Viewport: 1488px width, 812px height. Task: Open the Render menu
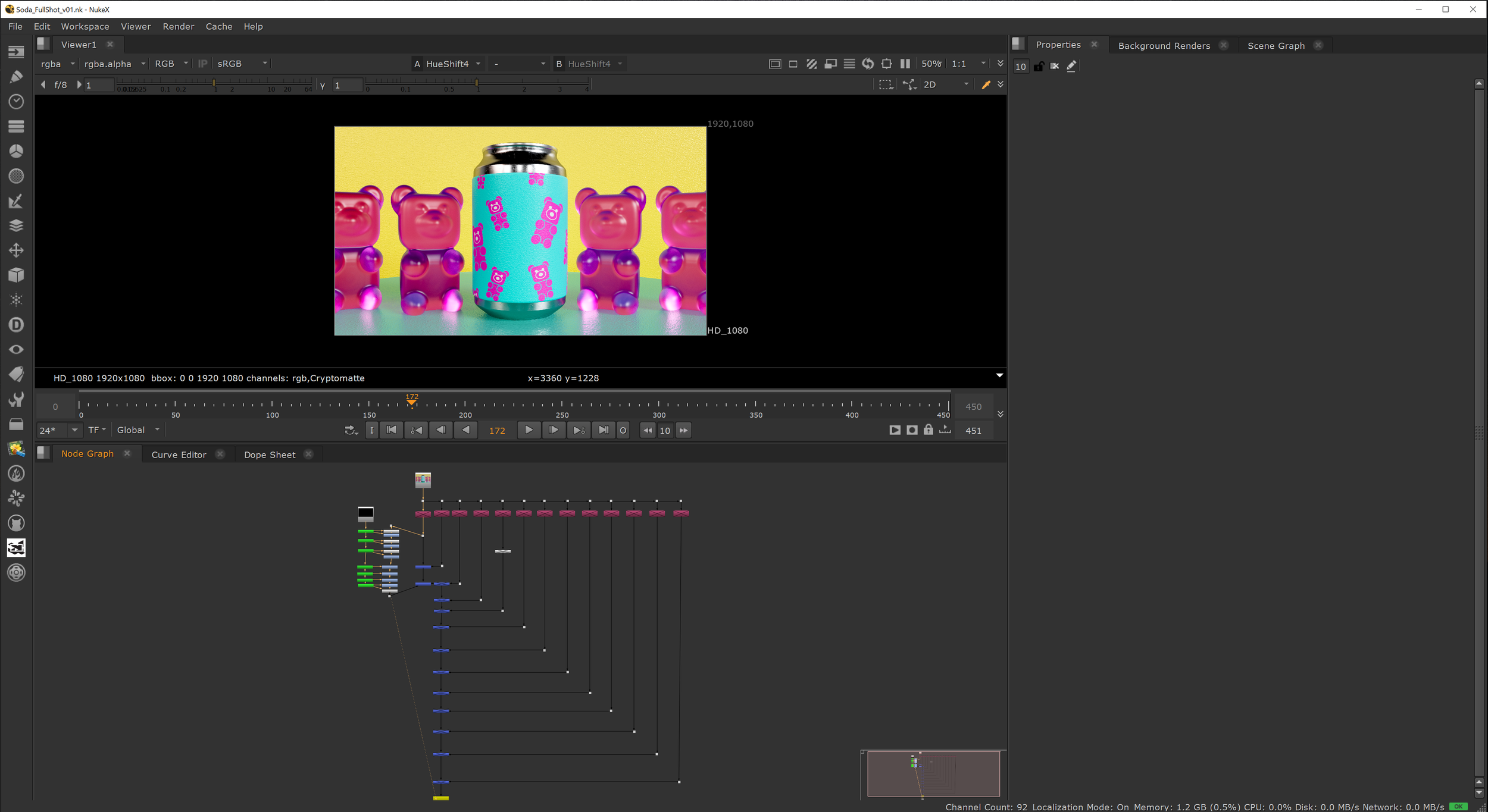click(178, 26)
